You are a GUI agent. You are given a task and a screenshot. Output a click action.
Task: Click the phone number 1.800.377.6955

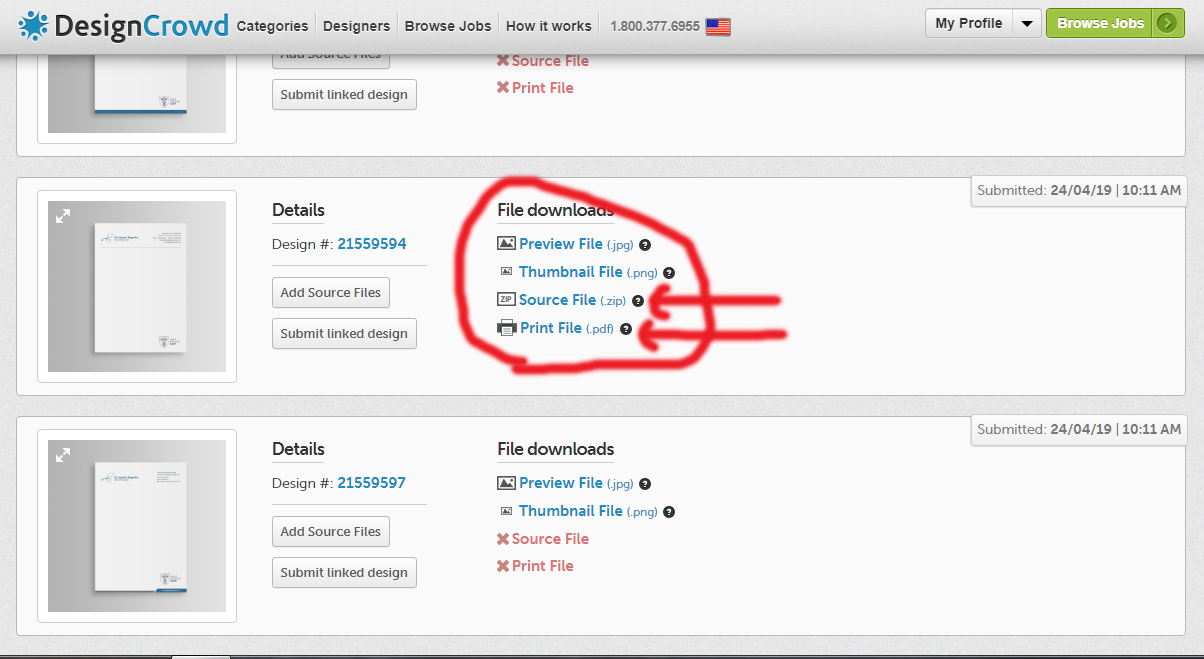(655, 26)
